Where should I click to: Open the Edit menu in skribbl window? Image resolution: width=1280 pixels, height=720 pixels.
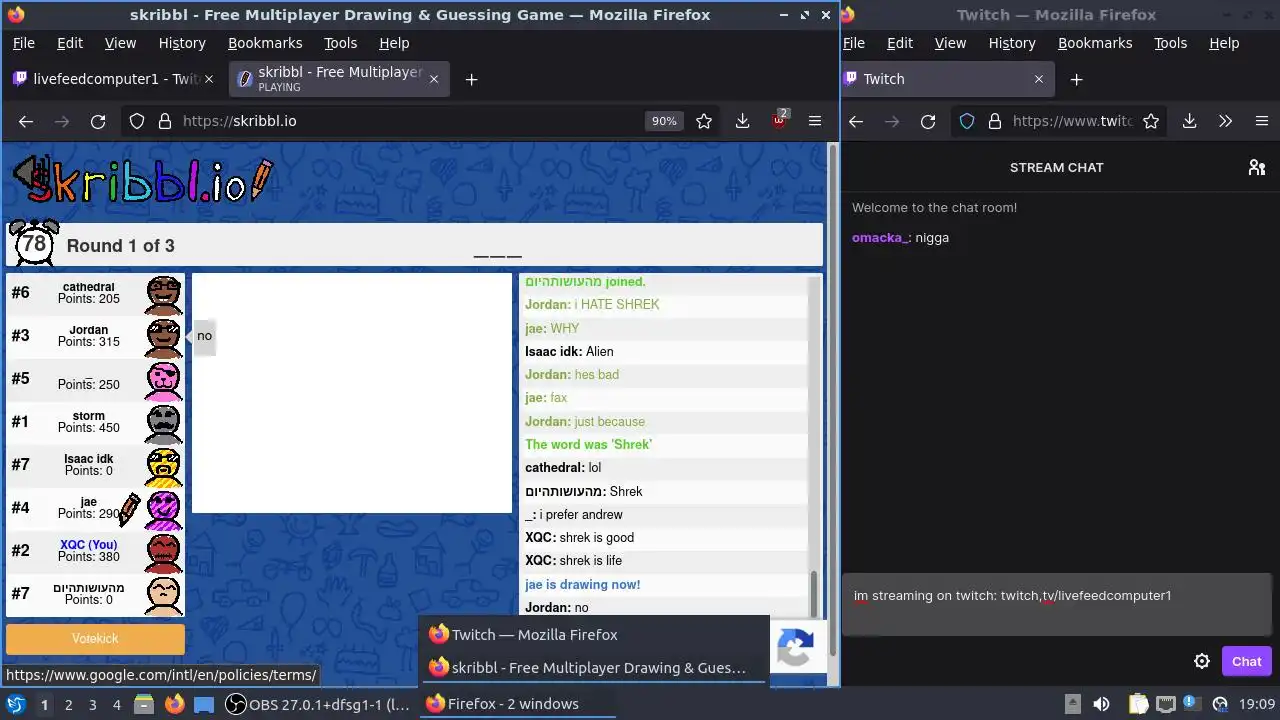(70, 43)
